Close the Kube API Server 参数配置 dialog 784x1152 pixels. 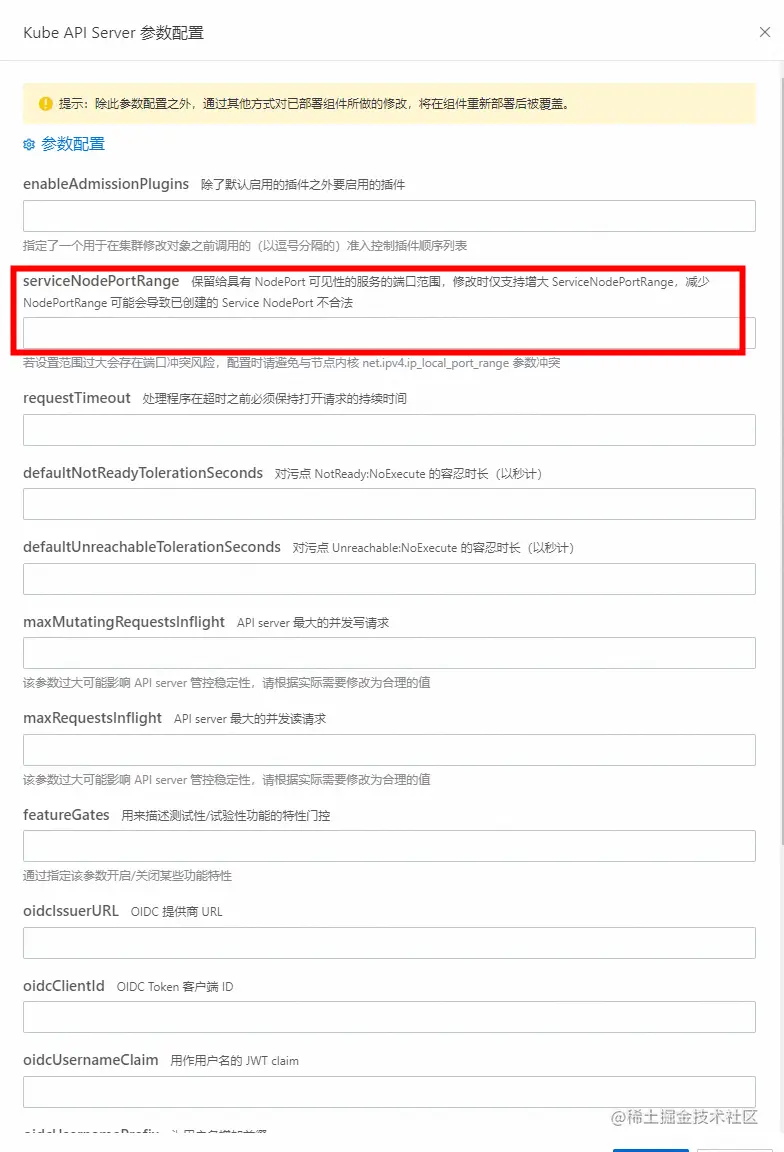point(765,32)
